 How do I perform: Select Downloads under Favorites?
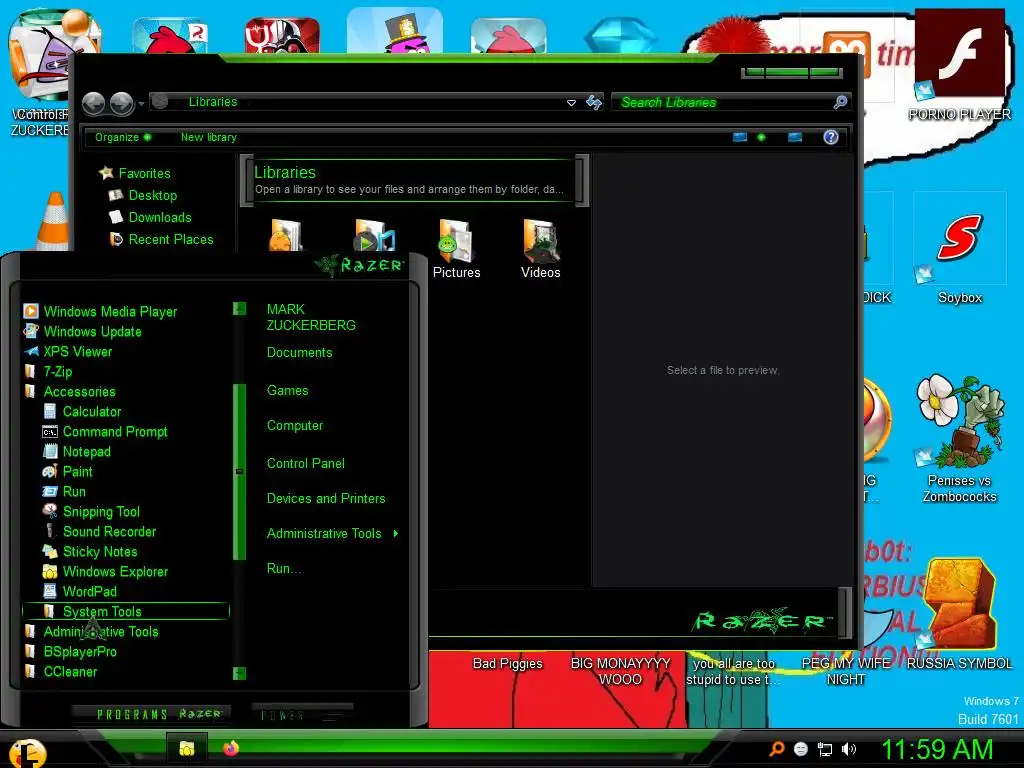click(150, 217)
